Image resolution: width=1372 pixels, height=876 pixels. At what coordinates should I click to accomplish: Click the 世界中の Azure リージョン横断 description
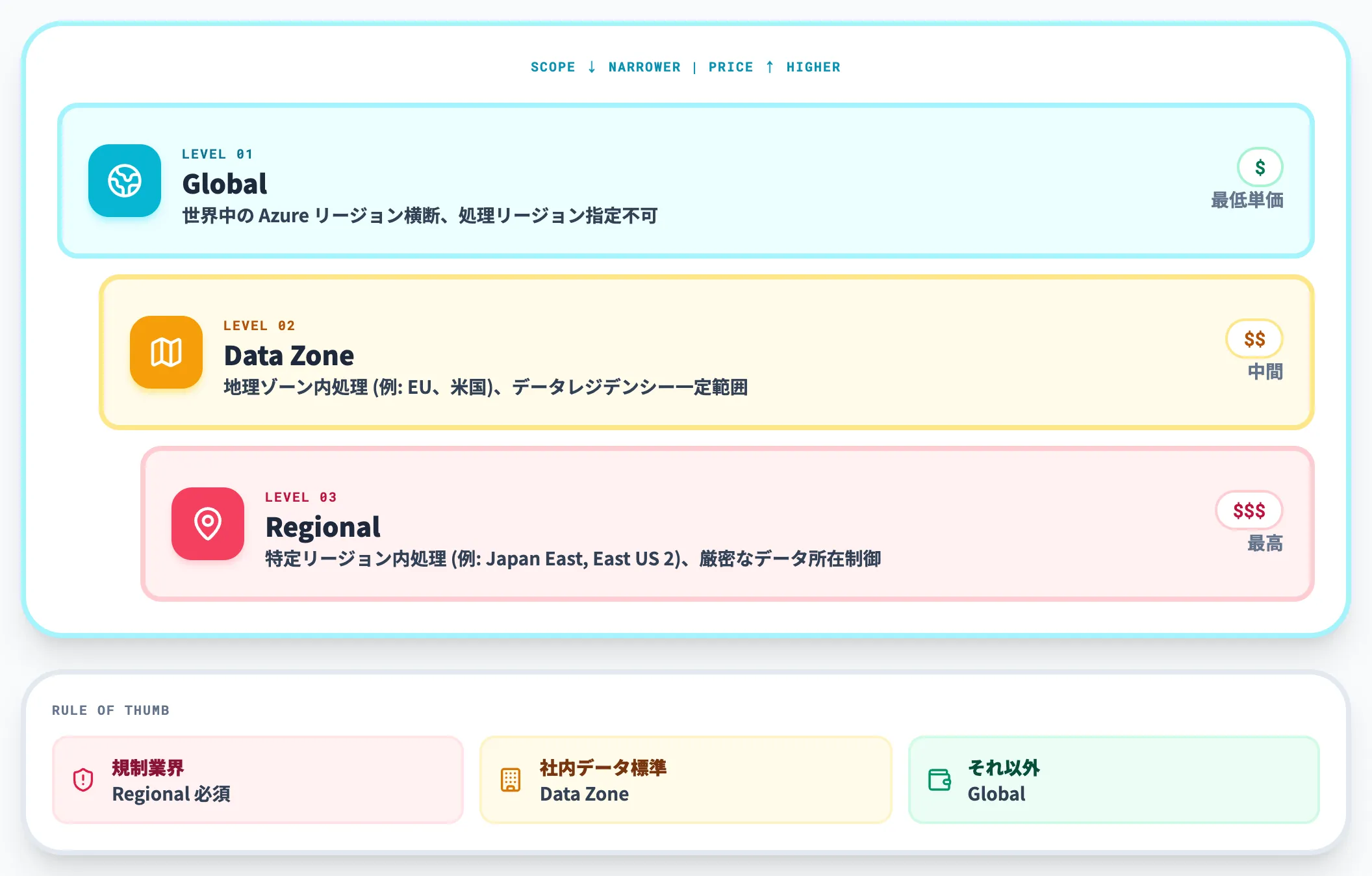(x=420, y=216)
